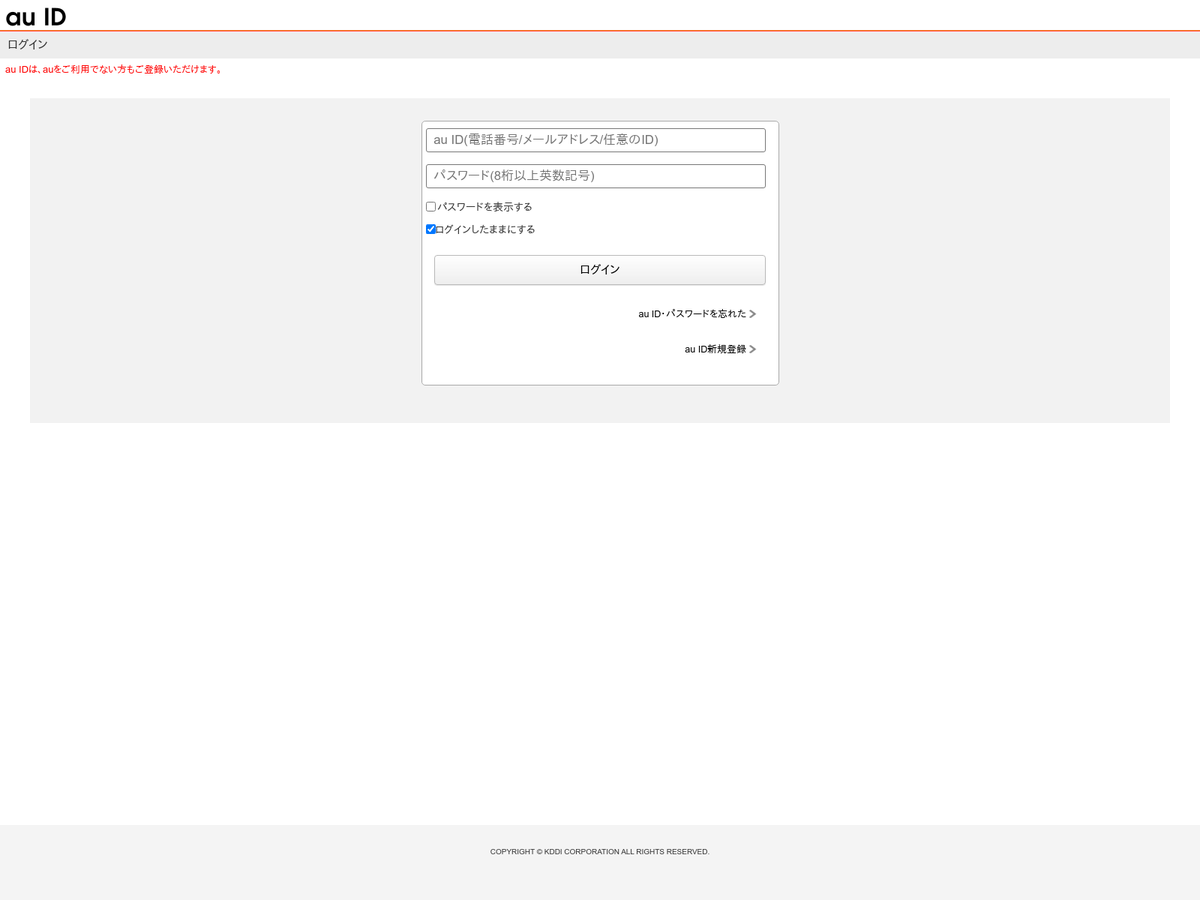Click the au ID logo
The height and width of the screenshot is (900, 1200).
coord(36,16)
